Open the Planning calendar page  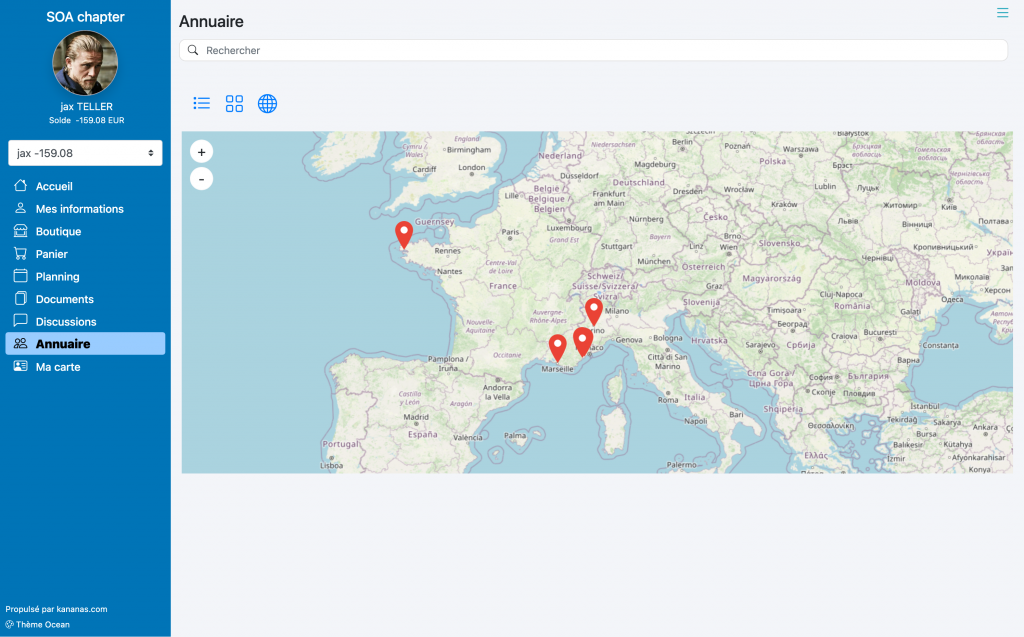(x=57, y=277)
